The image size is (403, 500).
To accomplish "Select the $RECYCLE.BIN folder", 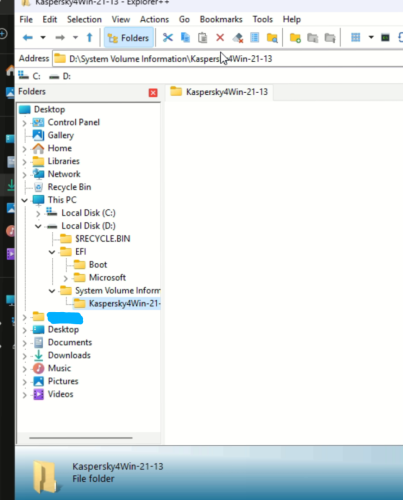I will pyautogui.click(x=102, y=239).
